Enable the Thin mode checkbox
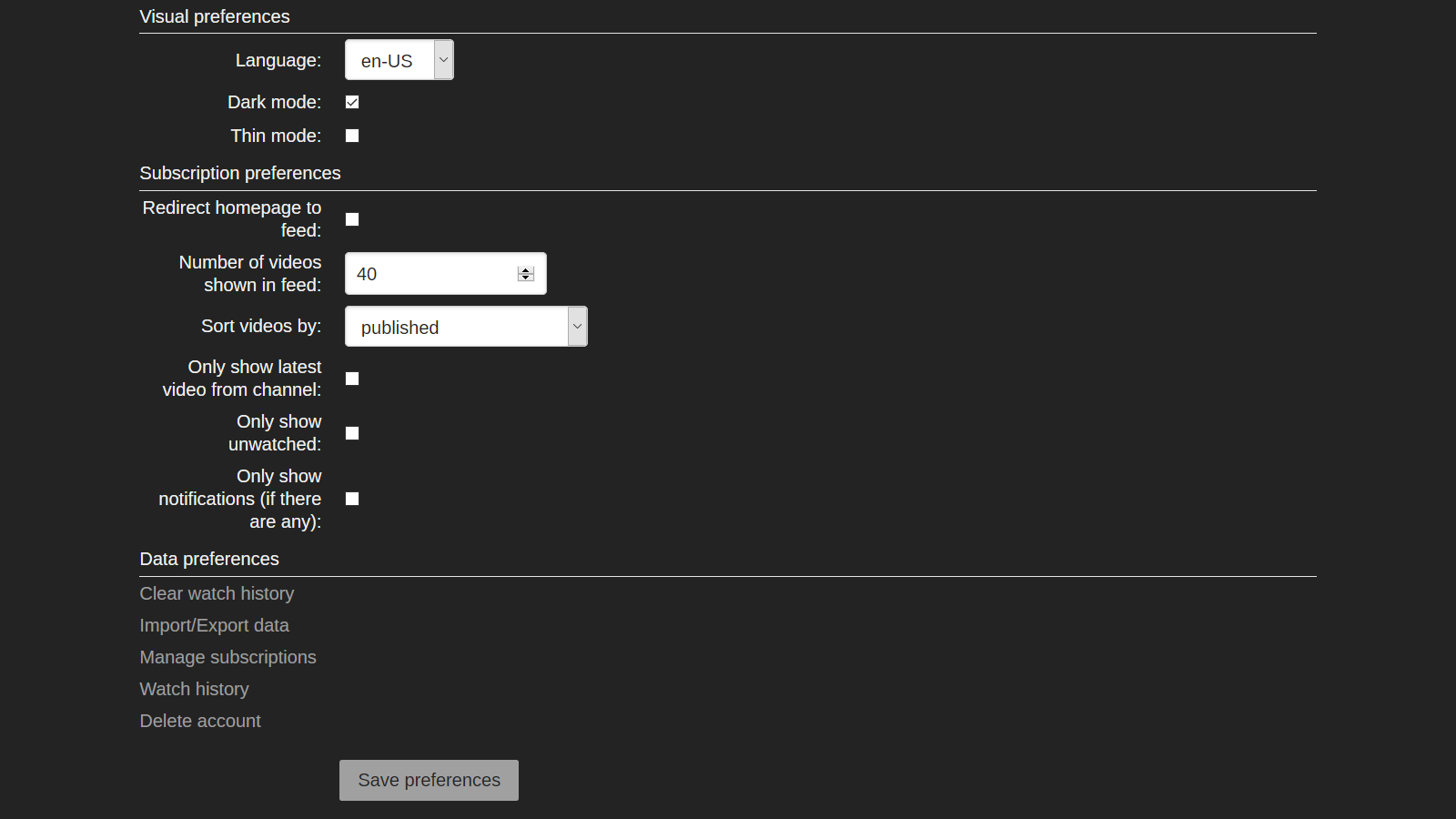The width and height of the screenshot is (1456, 819). tap(352, 136)
